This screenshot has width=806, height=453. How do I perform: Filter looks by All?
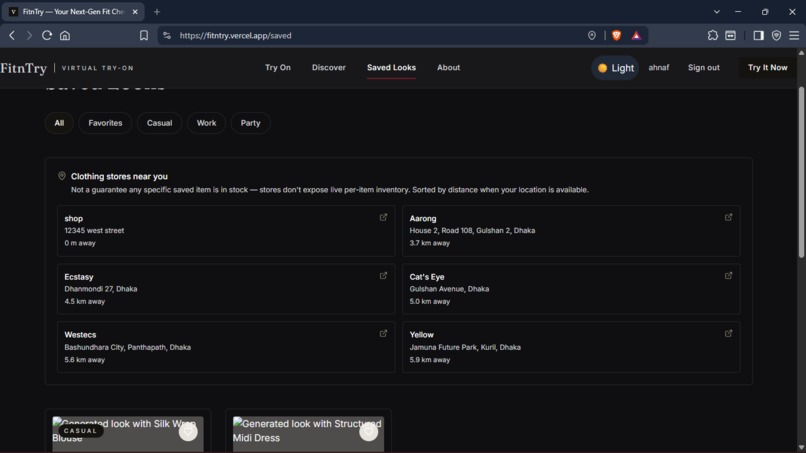[59, 123]
